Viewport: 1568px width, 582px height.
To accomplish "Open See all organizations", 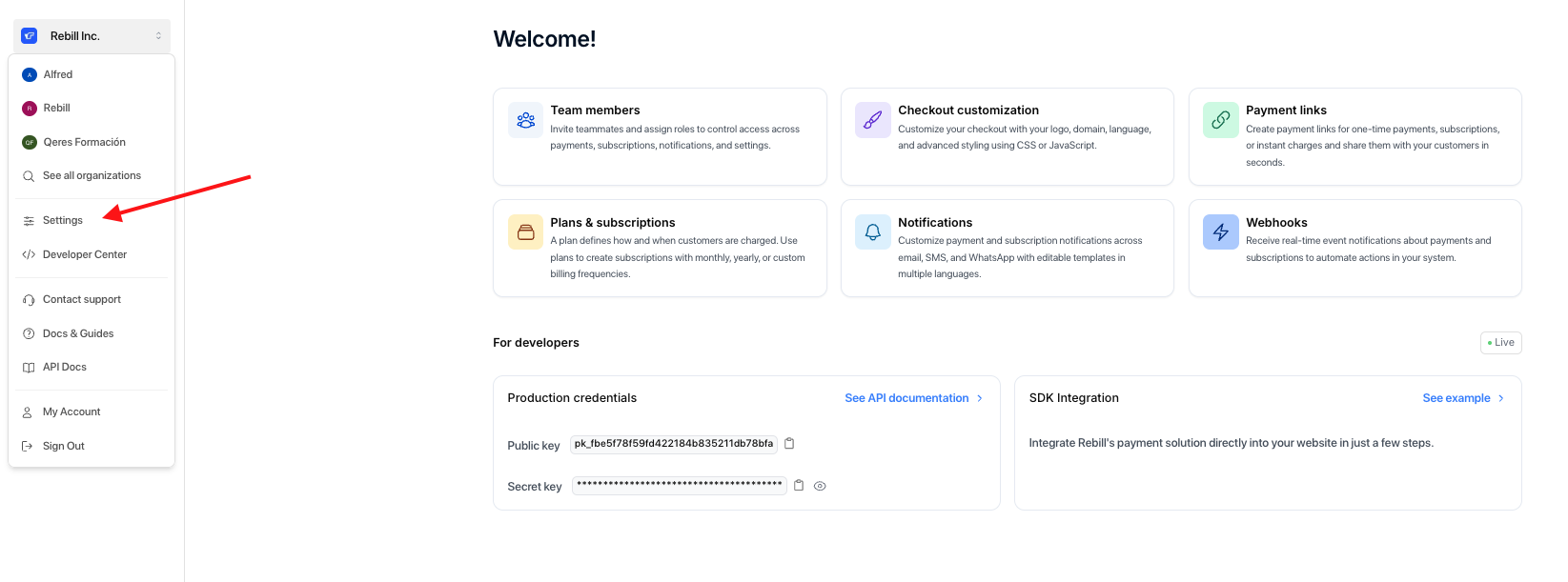I will click(92, 175).
